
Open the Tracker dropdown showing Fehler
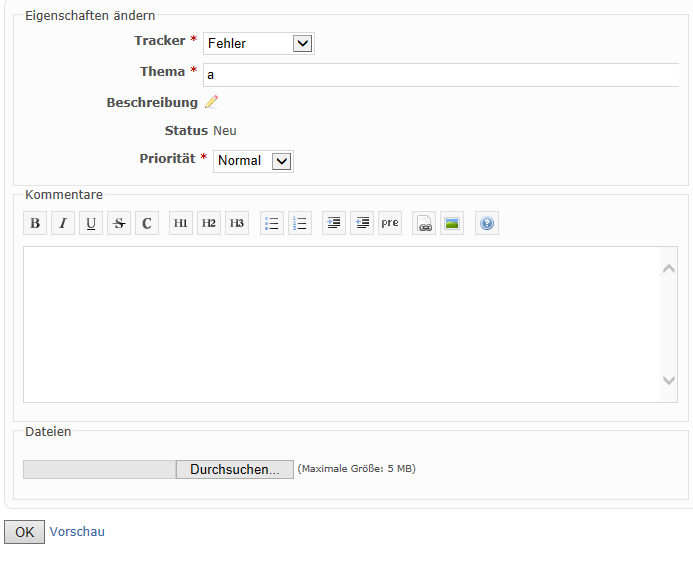[x=259, y=43]
